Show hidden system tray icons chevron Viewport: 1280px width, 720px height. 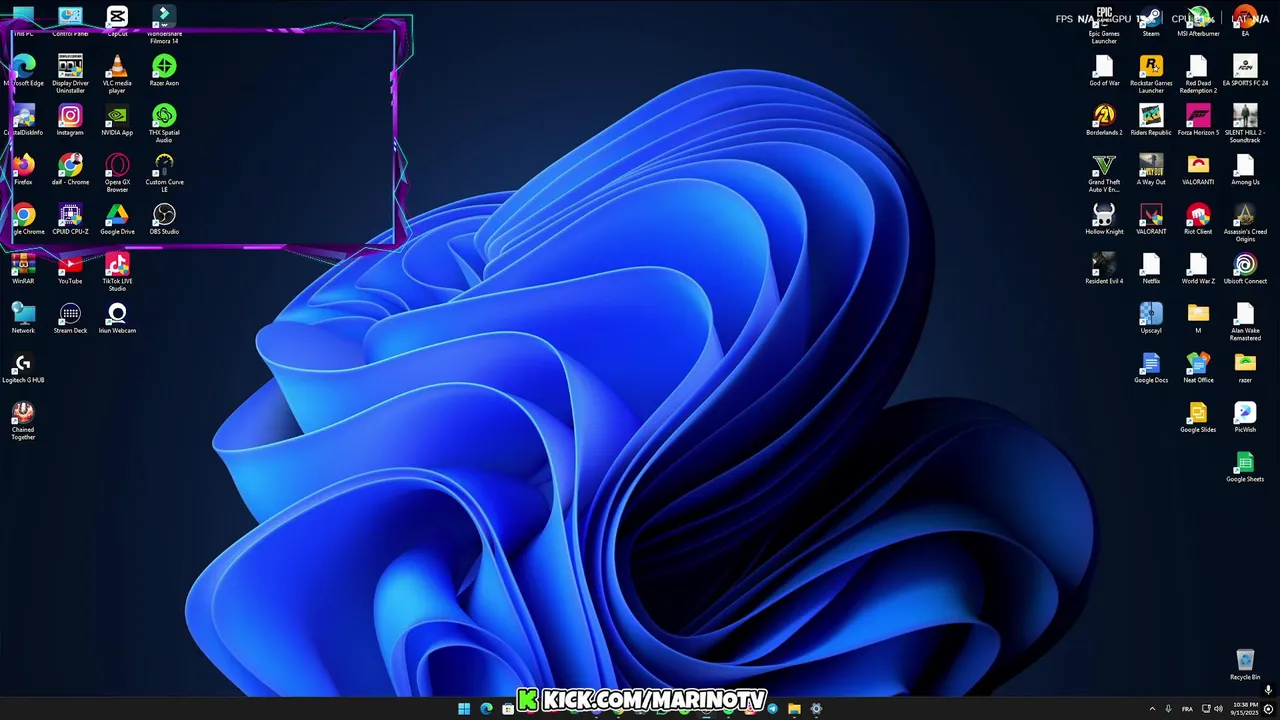1152,709
